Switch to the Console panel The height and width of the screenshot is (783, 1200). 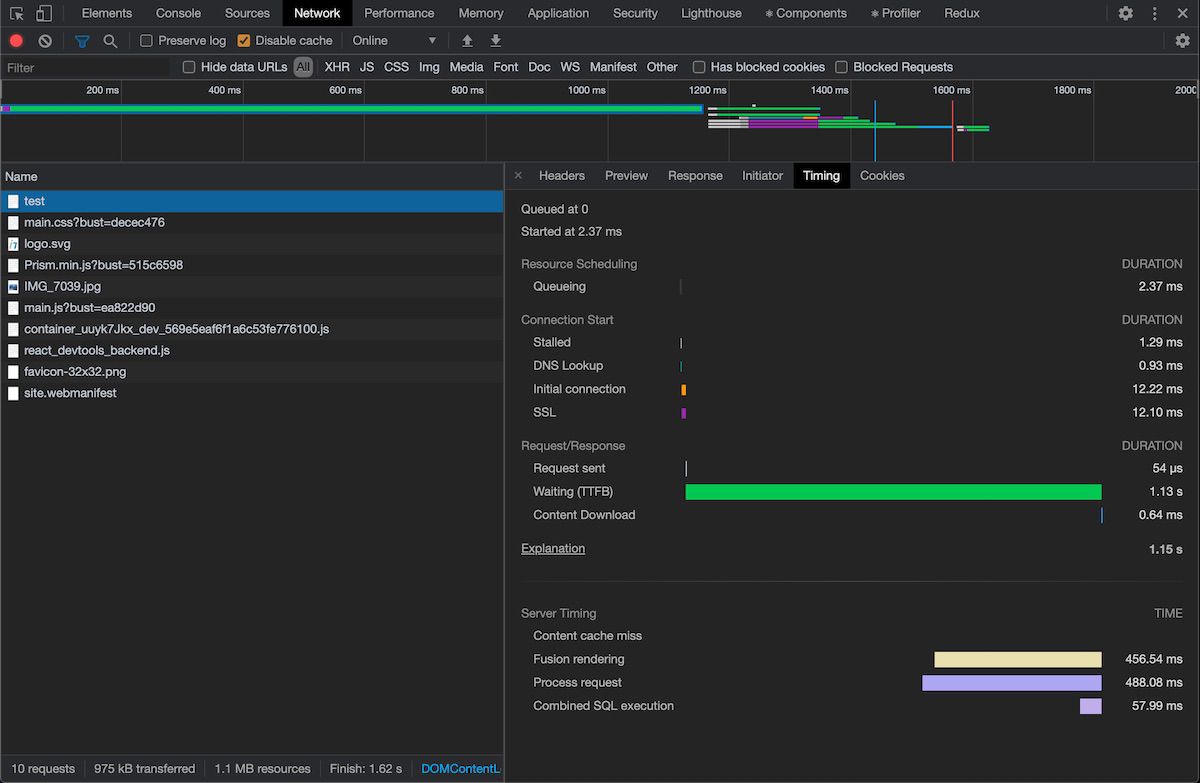178,13
